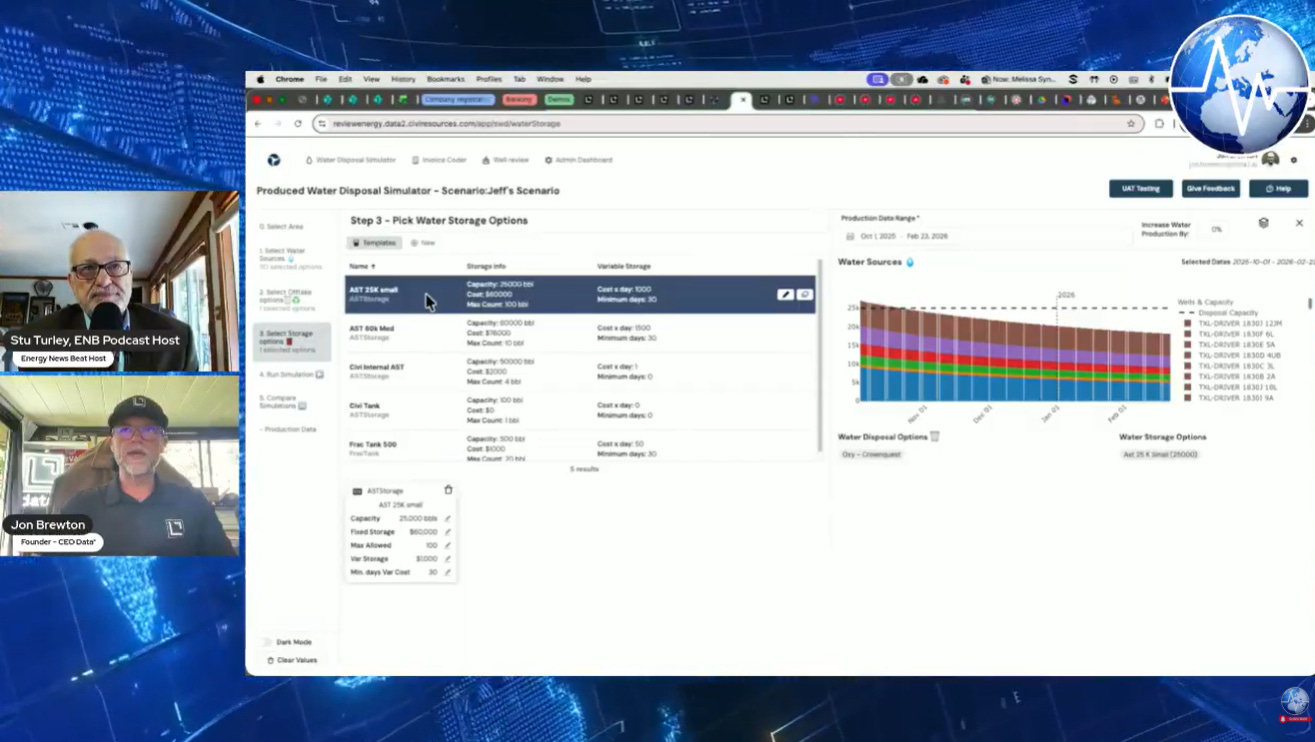Click the chart legend scrollbar
The height and width of the screenshot is (742, 1315).
click(1309, 303)
